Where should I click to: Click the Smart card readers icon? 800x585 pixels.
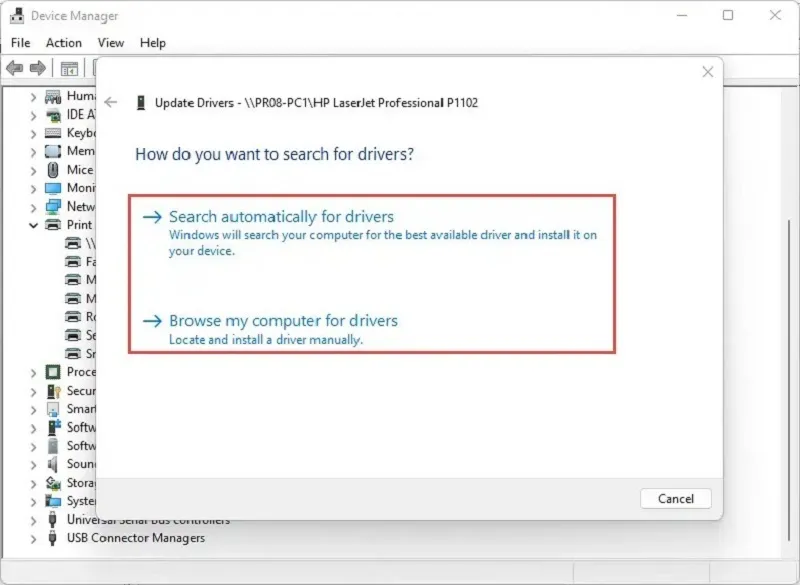coord(53,409)
